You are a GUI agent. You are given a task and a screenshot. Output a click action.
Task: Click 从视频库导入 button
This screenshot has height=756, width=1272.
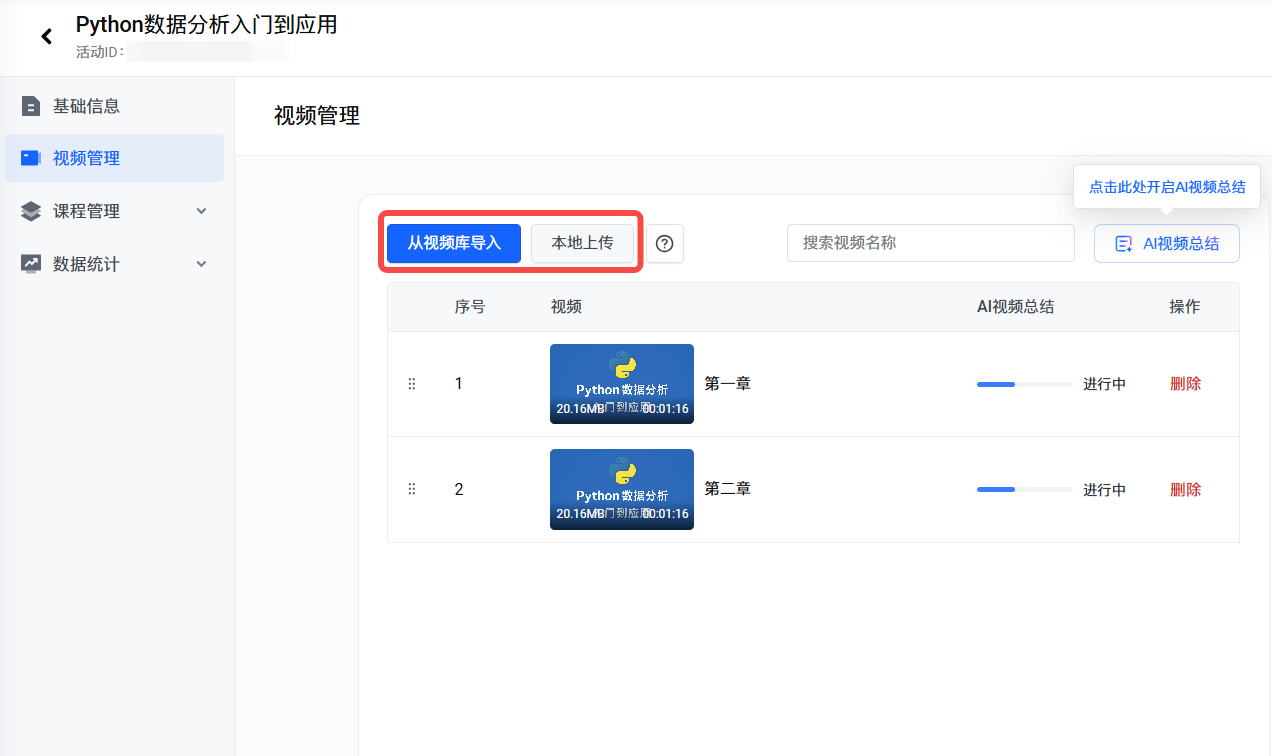click(x=454, y=243)
